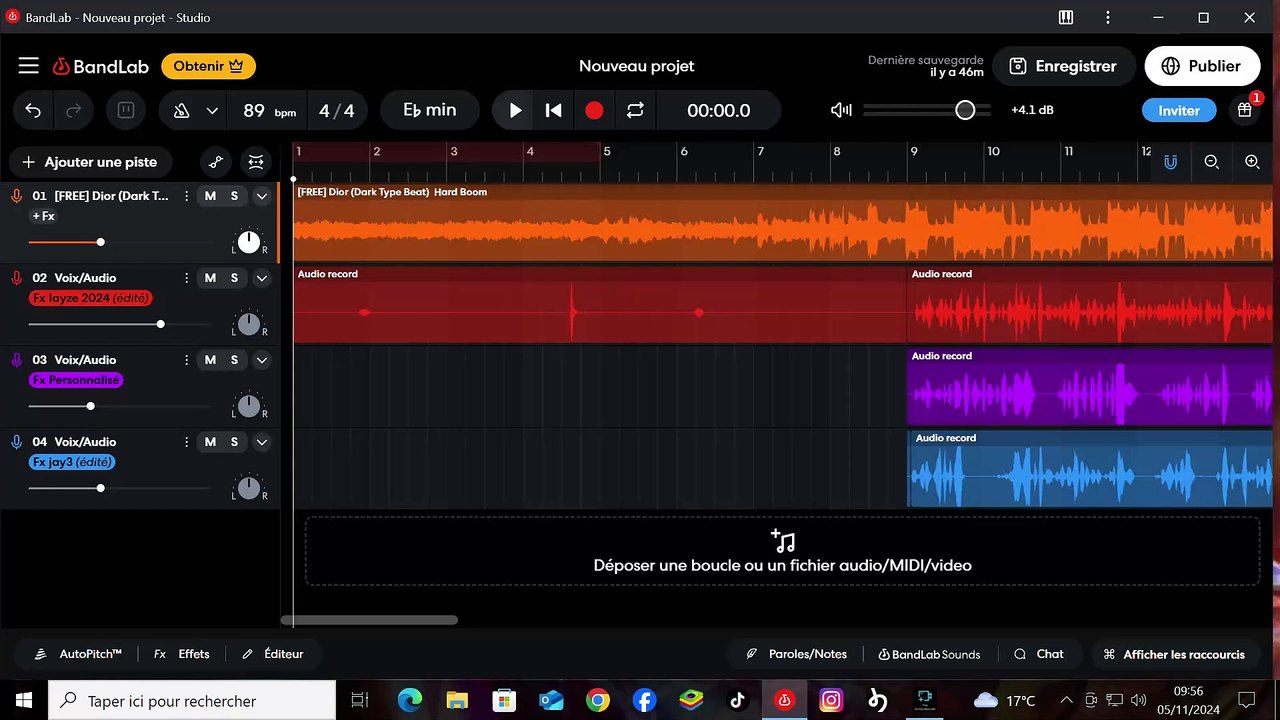Expand options for track 01 Dior
The width and height of the screenshot is (1280, 720).
pos(262,196)
